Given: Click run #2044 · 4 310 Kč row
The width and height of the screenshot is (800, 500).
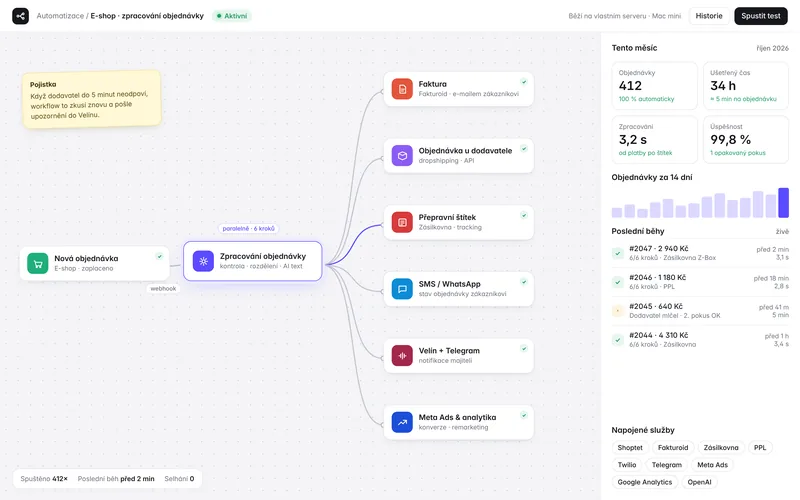Looking at the screenshot, I should [700, 340].
